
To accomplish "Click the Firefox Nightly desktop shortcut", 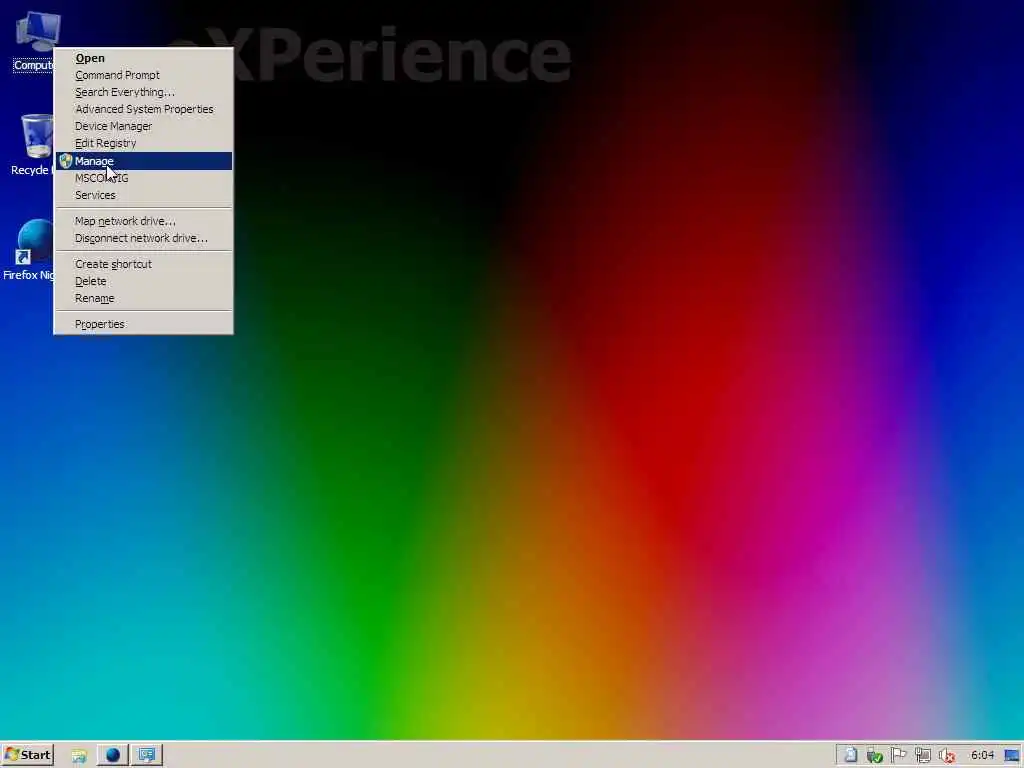I will click(x=30, y=249).
